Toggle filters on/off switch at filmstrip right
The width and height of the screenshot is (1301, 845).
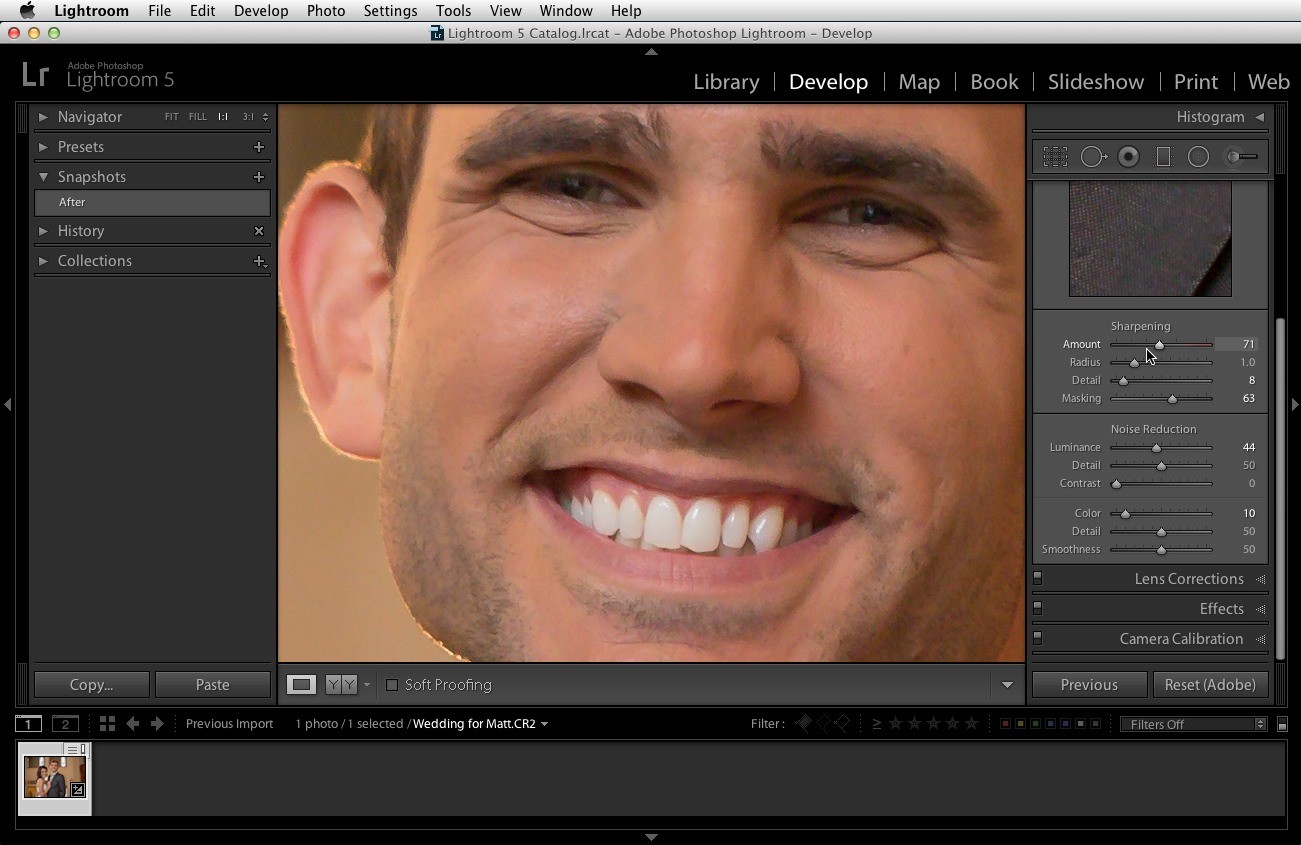1282,724
